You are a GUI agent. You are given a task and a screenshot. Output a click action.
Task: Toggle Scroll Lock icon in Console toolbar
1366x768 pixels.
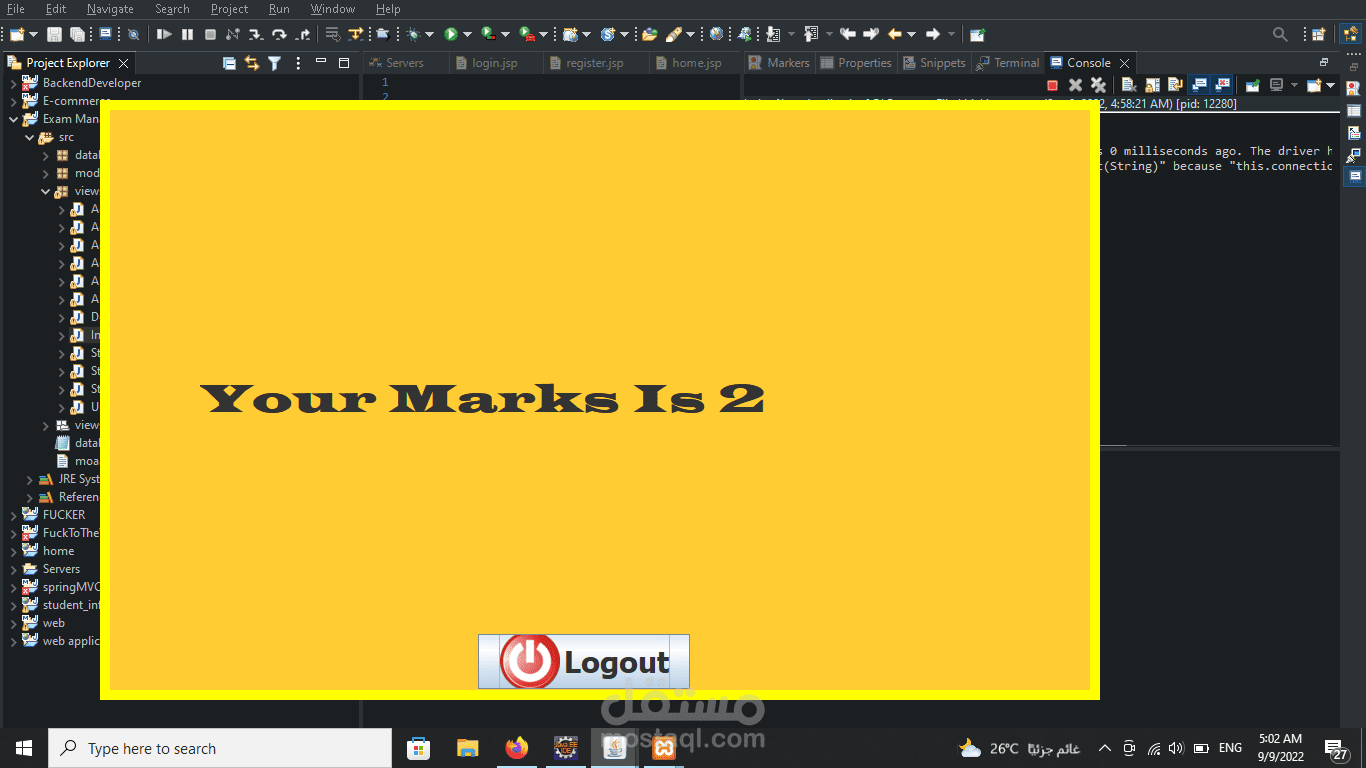pos(1152,86)
